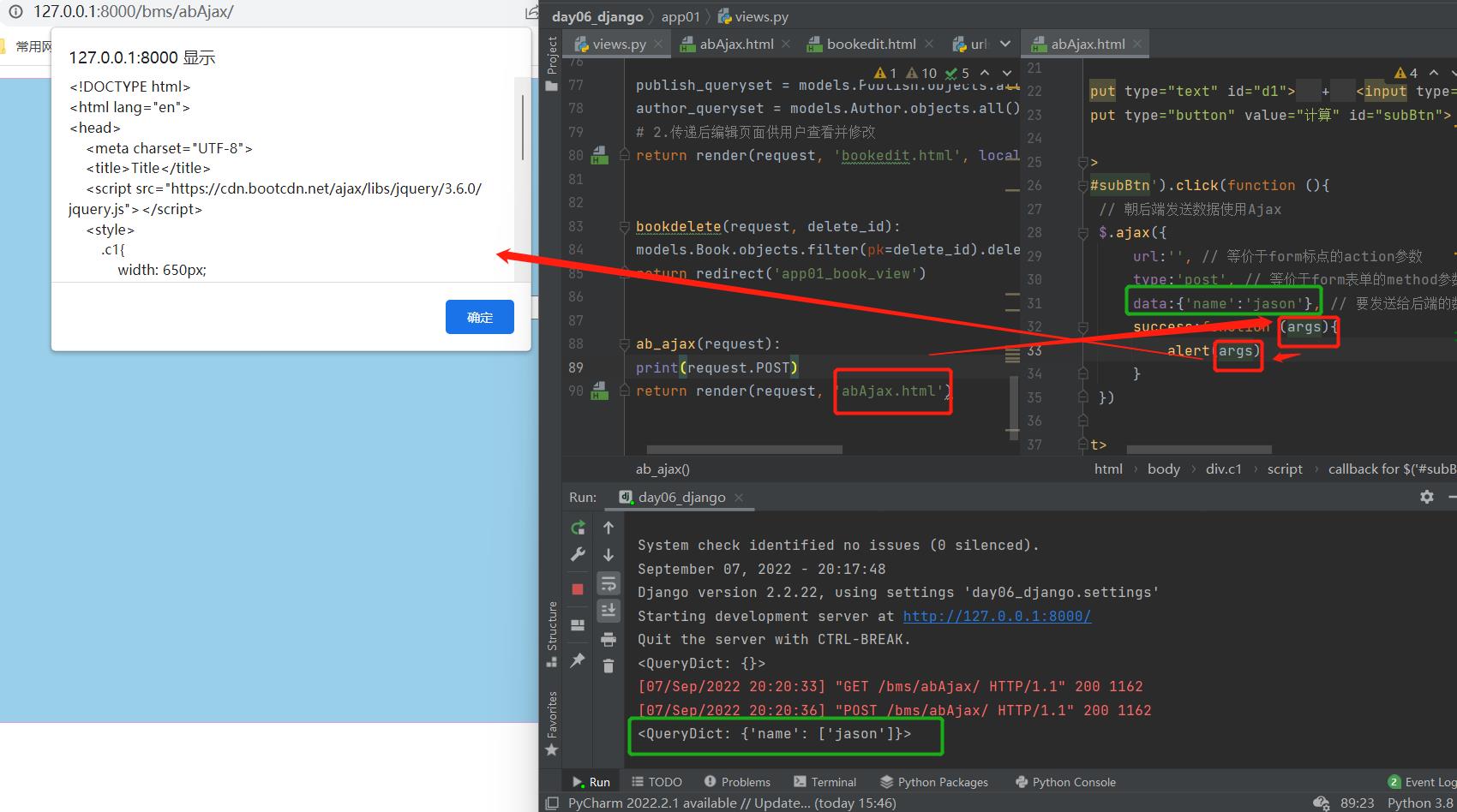Click the site information icon in the address bar
Viewport: 1457px width, 812px height.
15,12
